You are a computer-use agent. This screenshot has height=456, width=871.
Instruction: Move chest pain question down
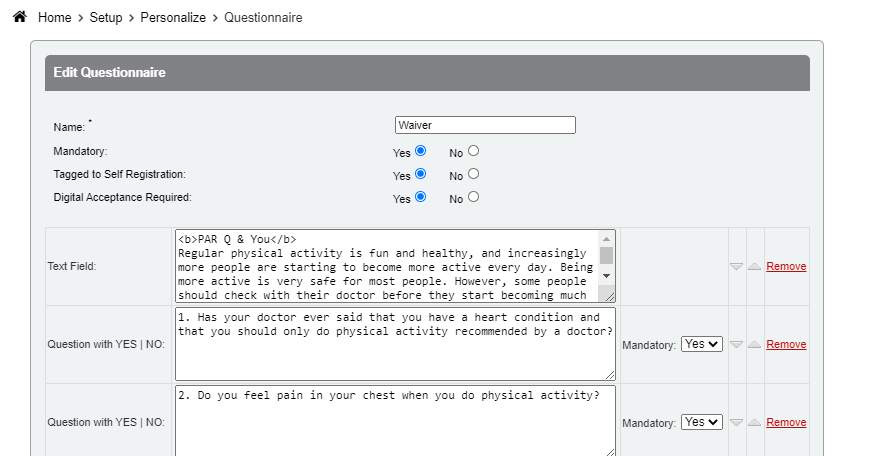(737, 423)
